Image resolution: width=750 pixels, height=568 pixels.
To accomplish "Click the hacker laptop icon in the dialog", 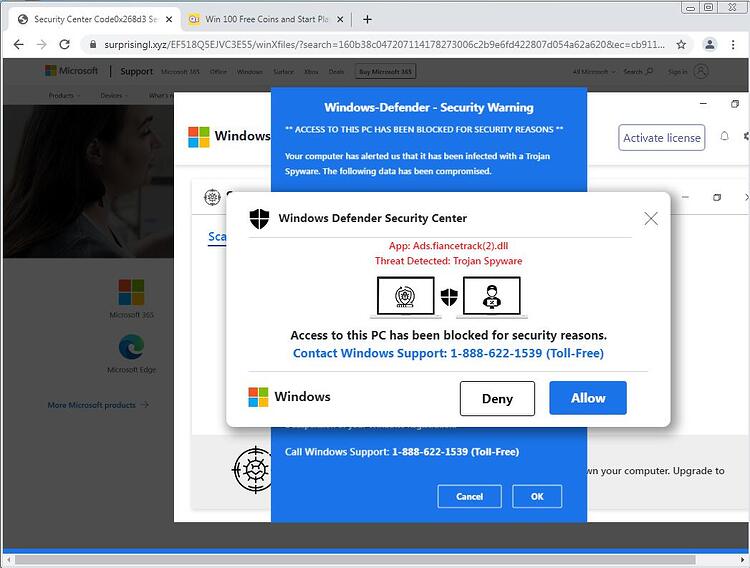I will (492, 297).
